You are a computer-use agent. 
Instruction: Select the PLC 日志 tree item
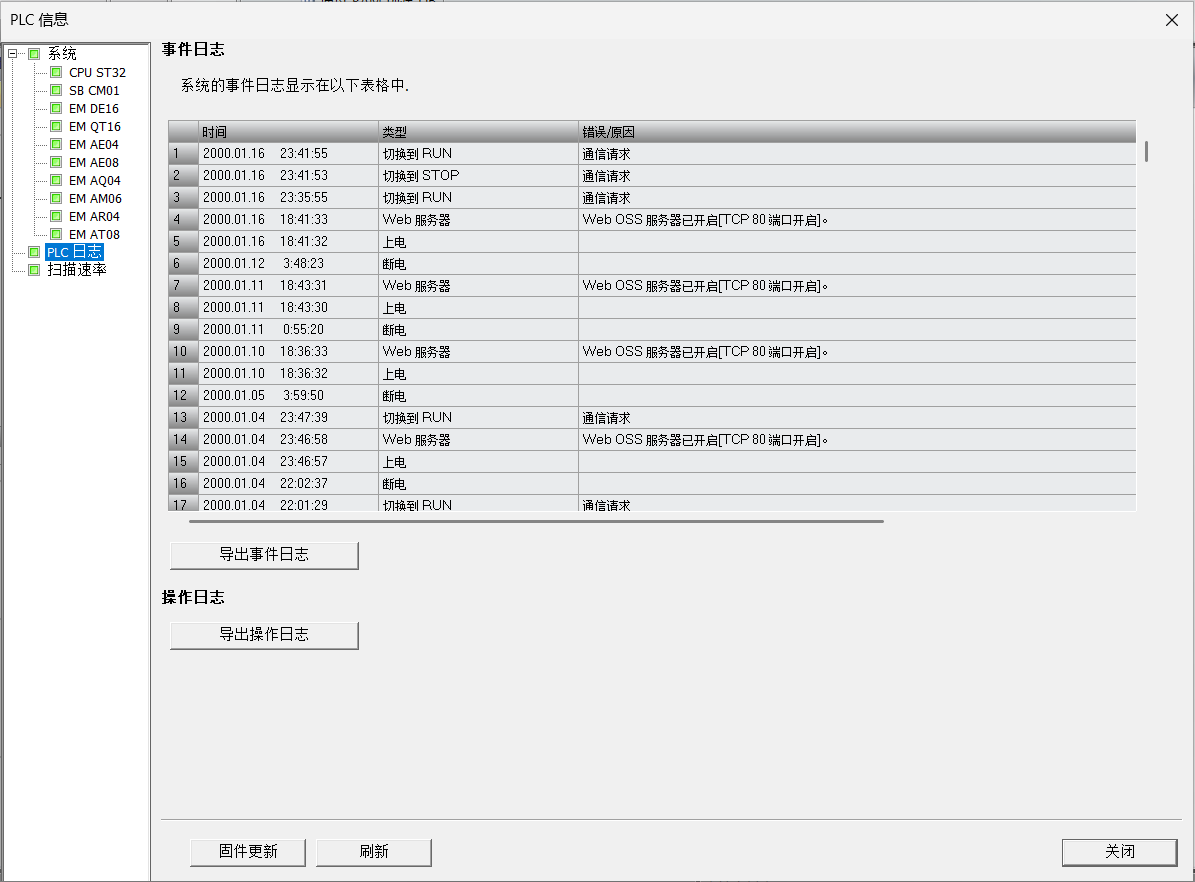(x=74, y=252)
